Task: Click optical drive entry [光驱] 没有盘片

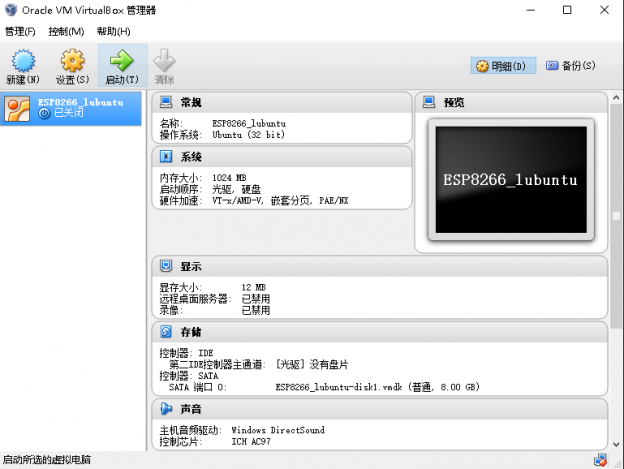Action: 312,364
